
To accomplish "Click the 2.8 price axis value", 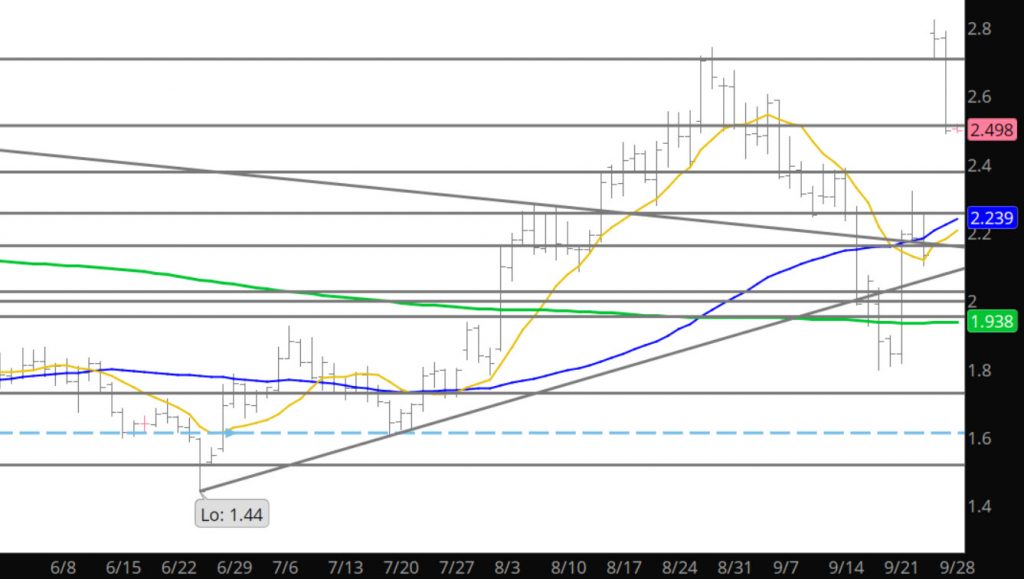I will [980, 29].
